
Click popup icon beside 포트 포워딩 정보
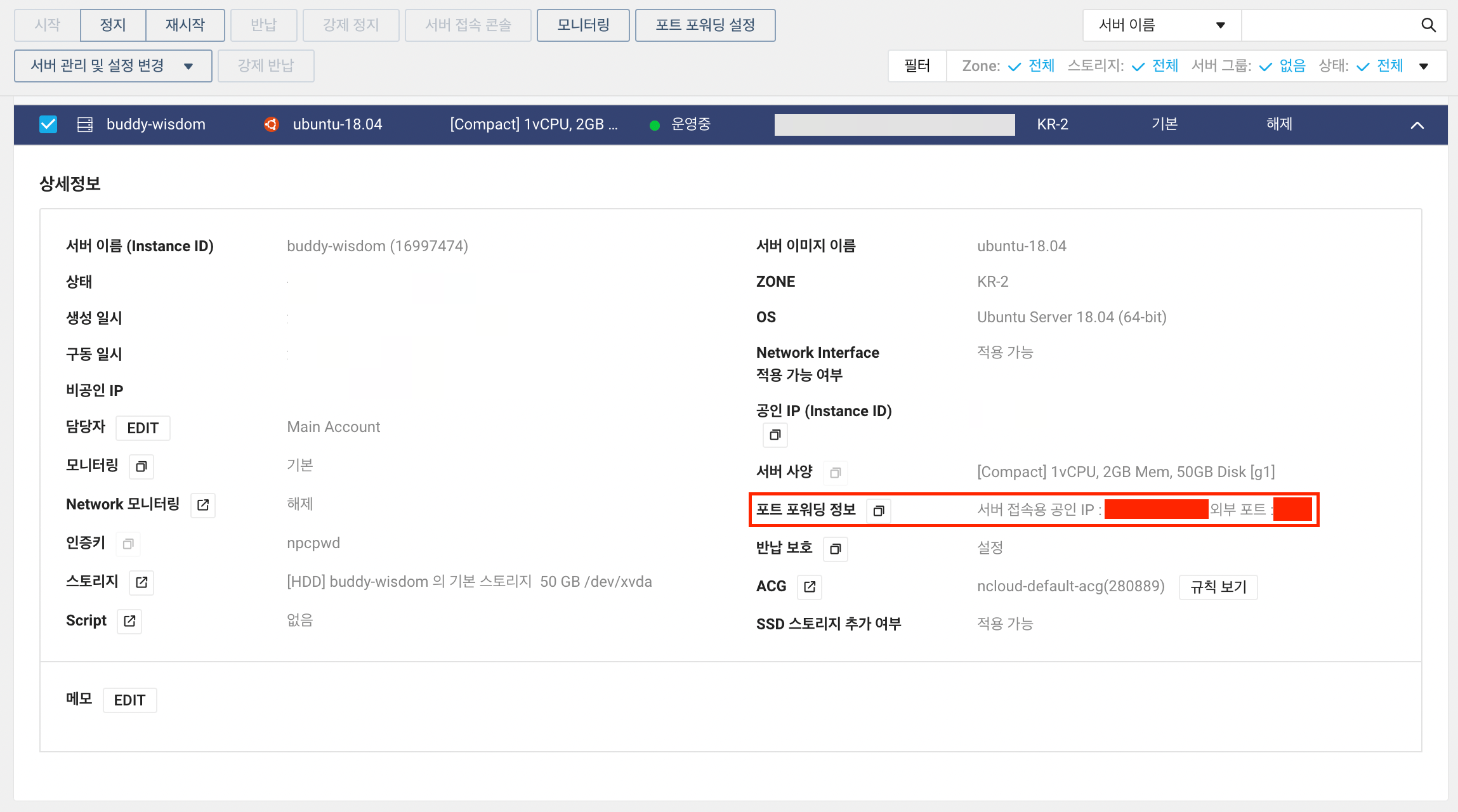tap(879, 511)
